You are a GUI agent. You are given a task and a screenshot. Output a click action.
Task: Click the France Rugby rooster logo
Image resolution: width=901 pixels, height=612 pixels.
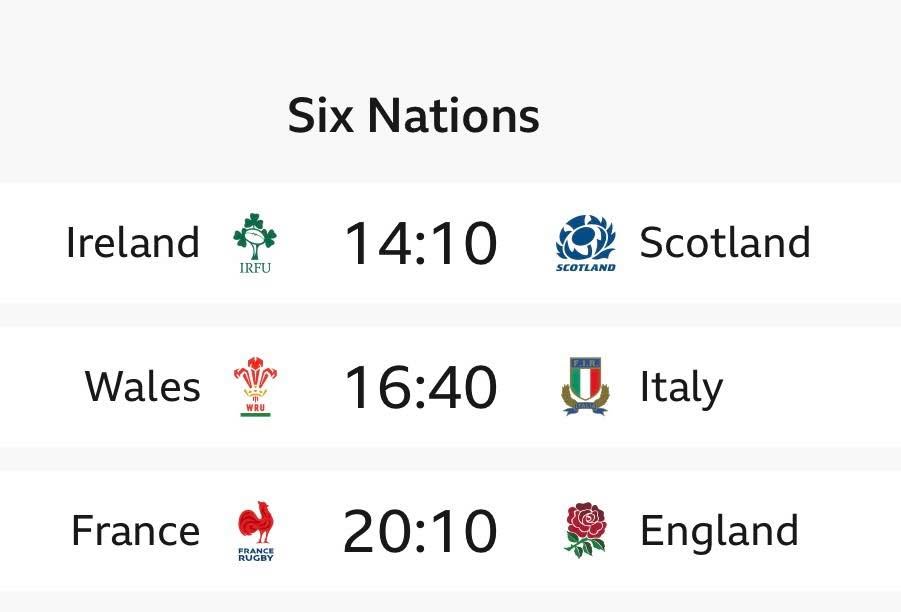[x=255, y=530]
